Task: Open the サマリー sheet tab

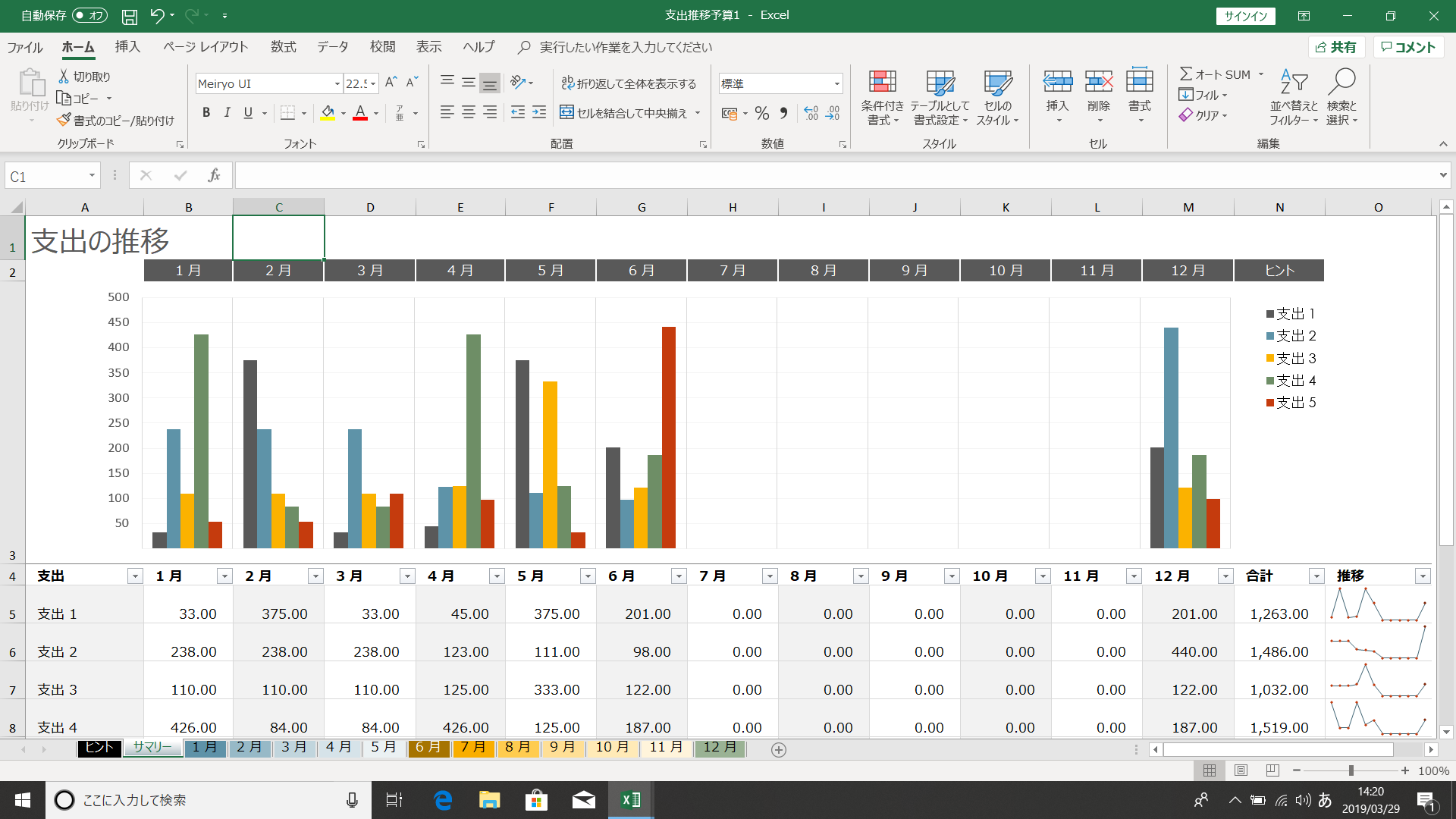Action: 152,747
